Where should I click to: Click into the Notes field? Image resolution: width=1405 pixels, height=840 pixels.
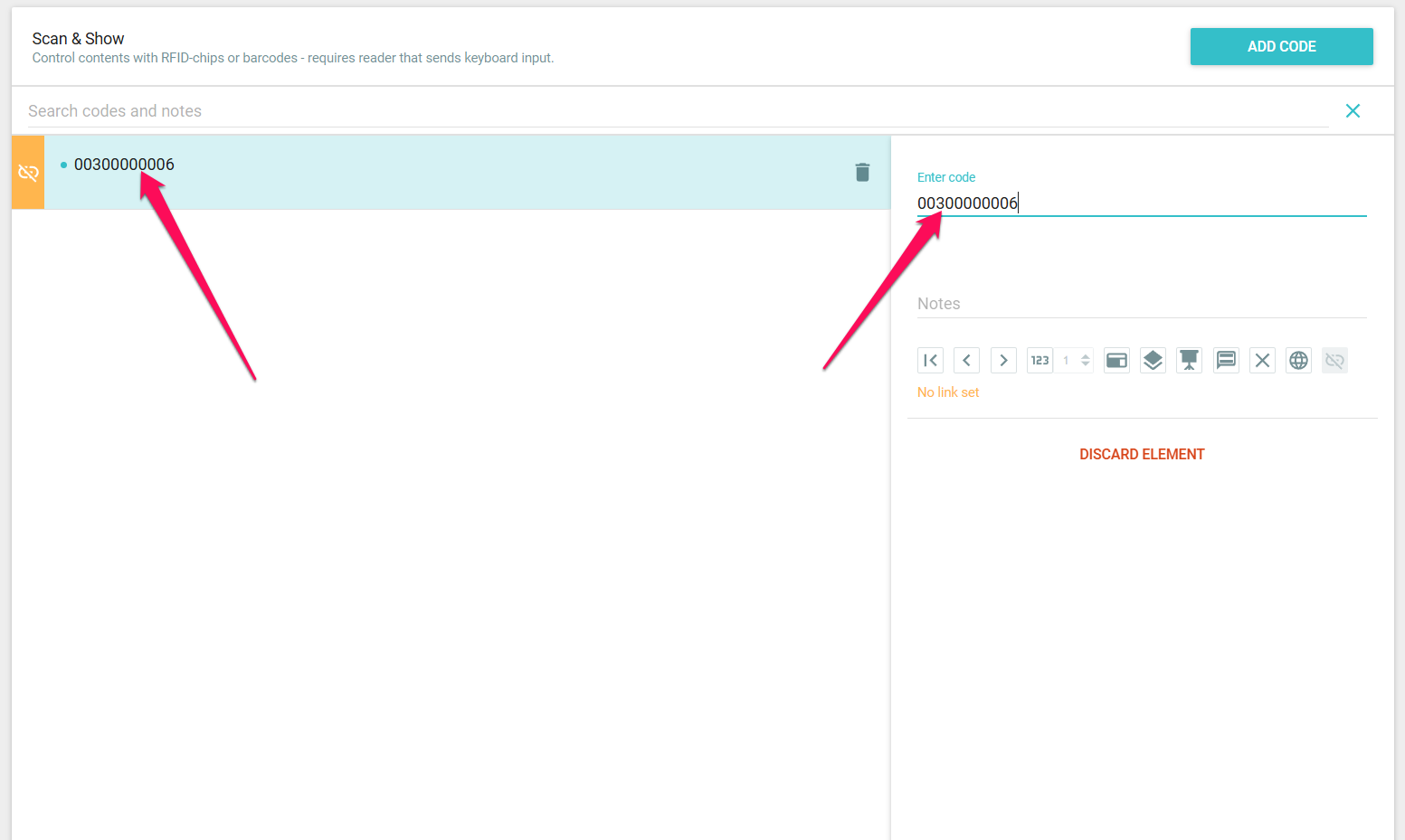[x=1140, y=304]
